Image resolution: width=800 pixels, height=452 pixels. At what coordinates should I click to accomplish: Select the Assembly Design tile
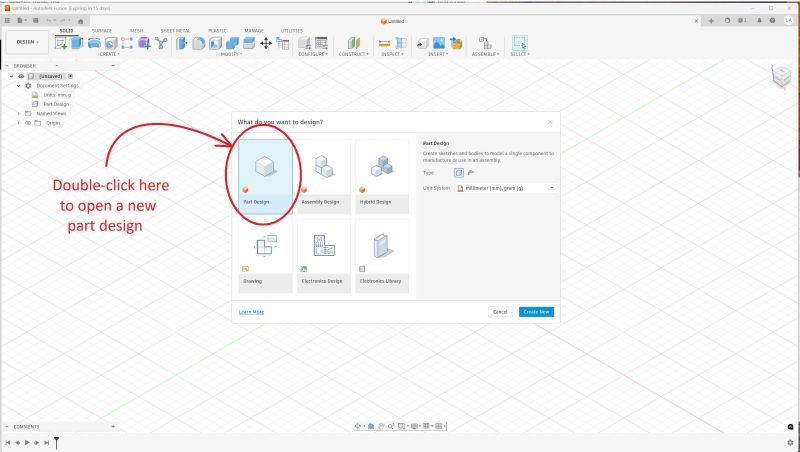[x=324, y=177]
